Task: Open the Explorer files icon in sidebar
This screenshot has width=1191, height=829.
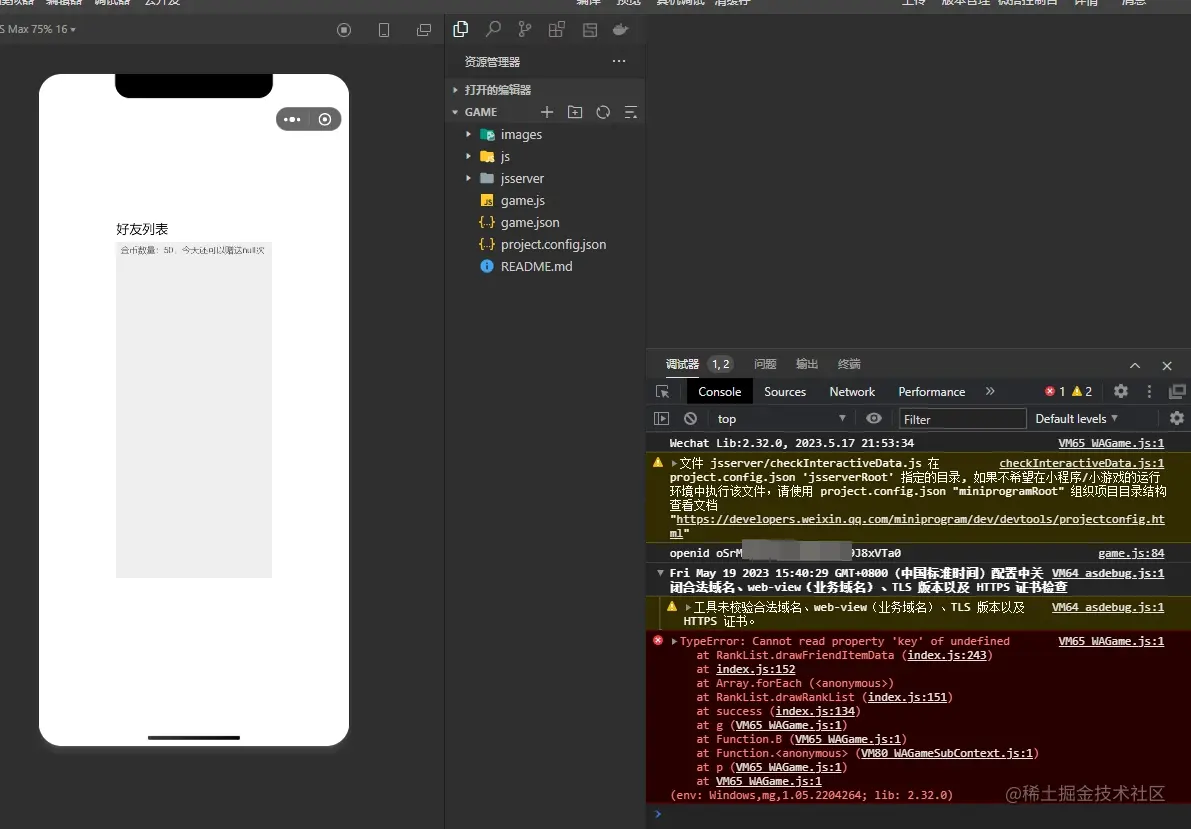Action: coord(460,30)
